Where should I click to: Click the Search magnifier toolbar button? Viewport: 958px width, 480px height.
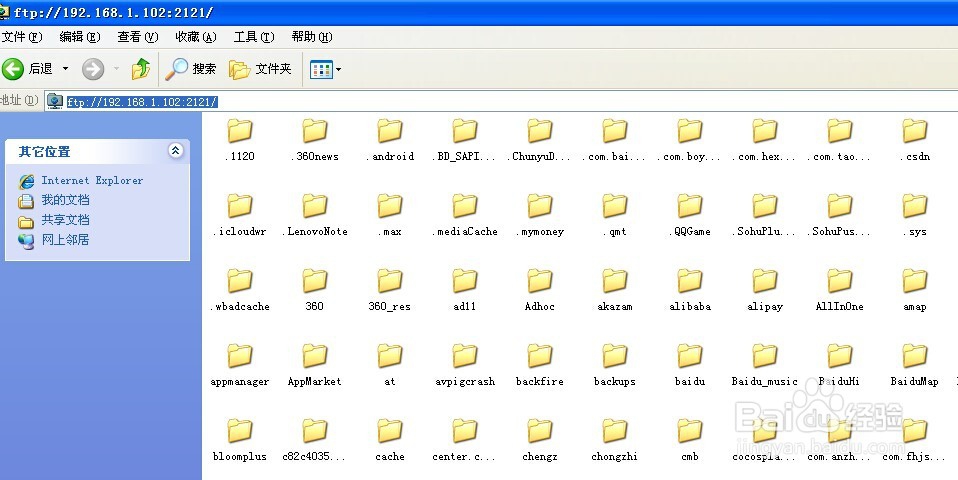[191, 69]
